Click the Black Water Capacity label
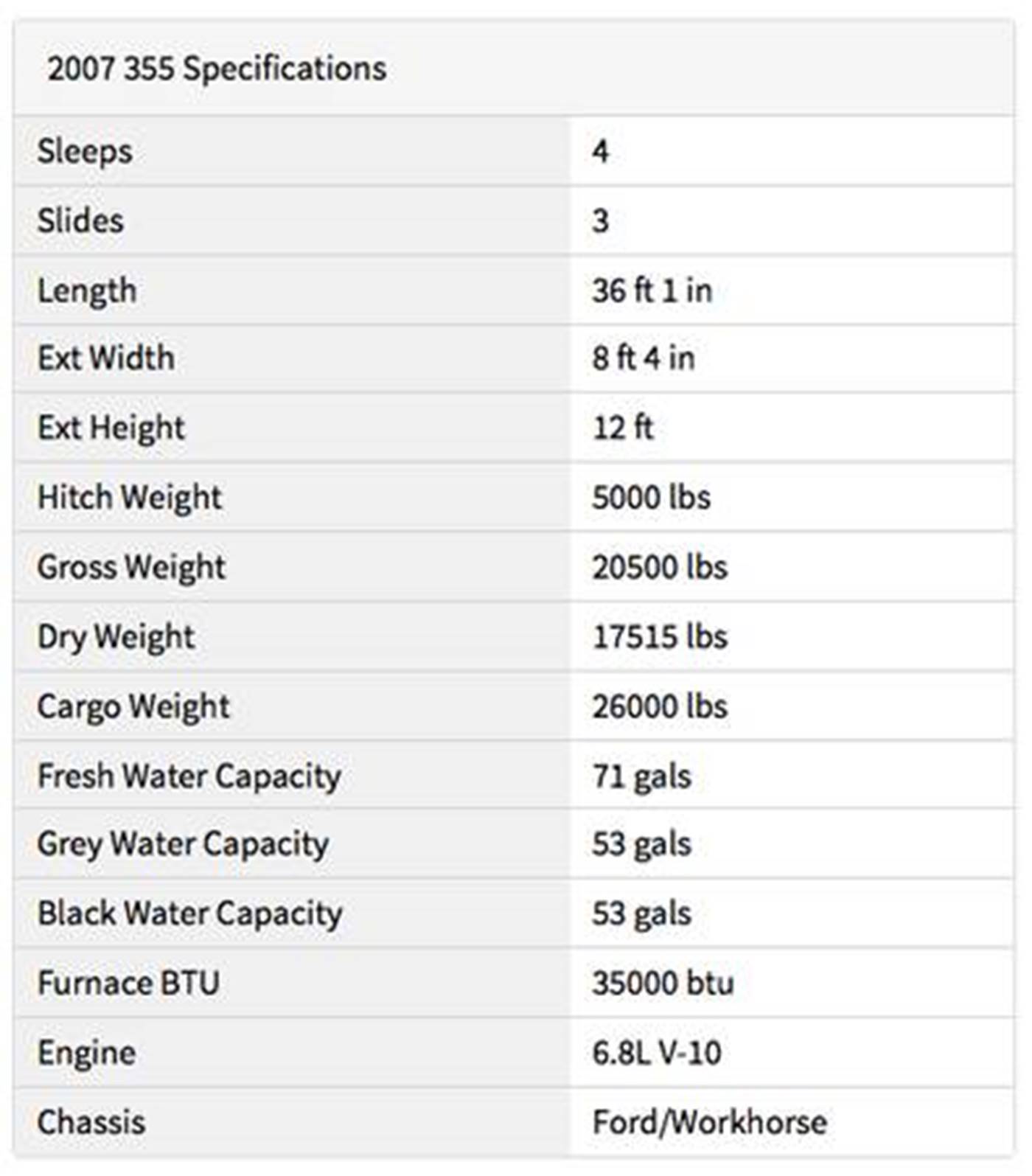This screenshot has width=1032, height=1176. coord(190,914)
